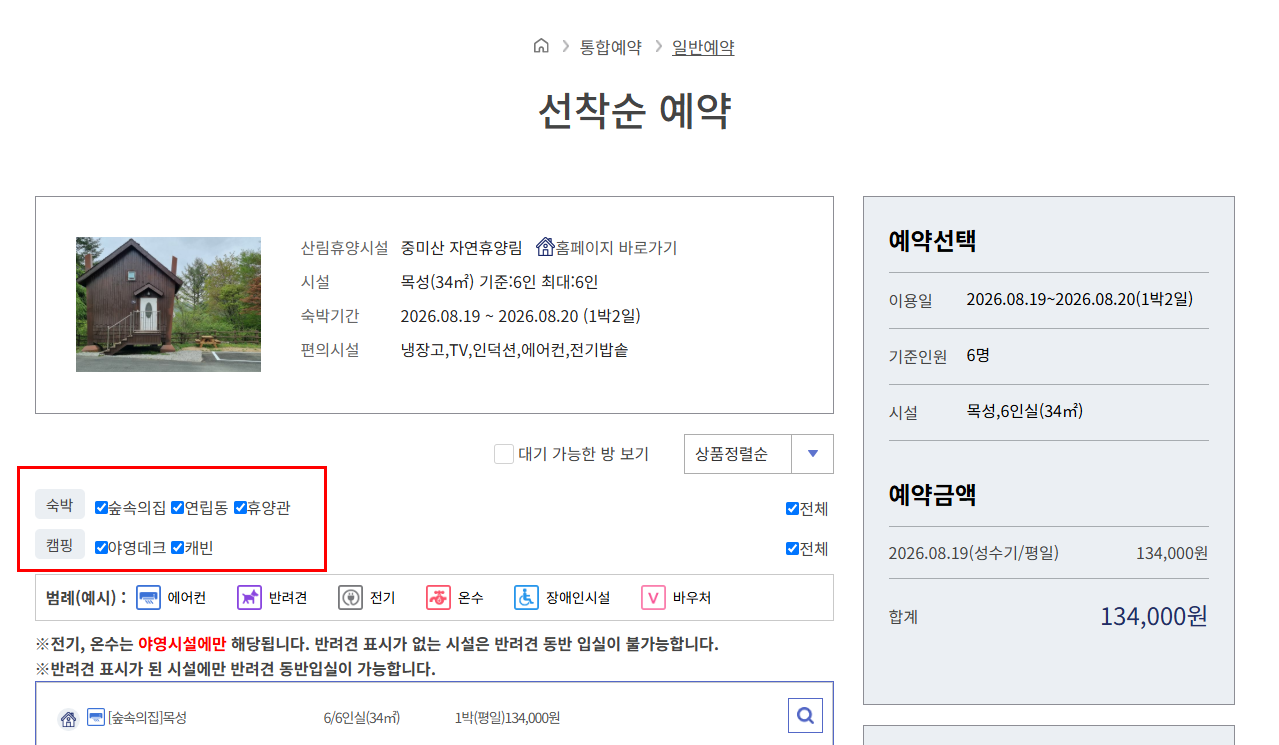Toggle 전체 checkbox in 캠핑 row
This screenshot has height=745, width=1279.
pos(792,549)
